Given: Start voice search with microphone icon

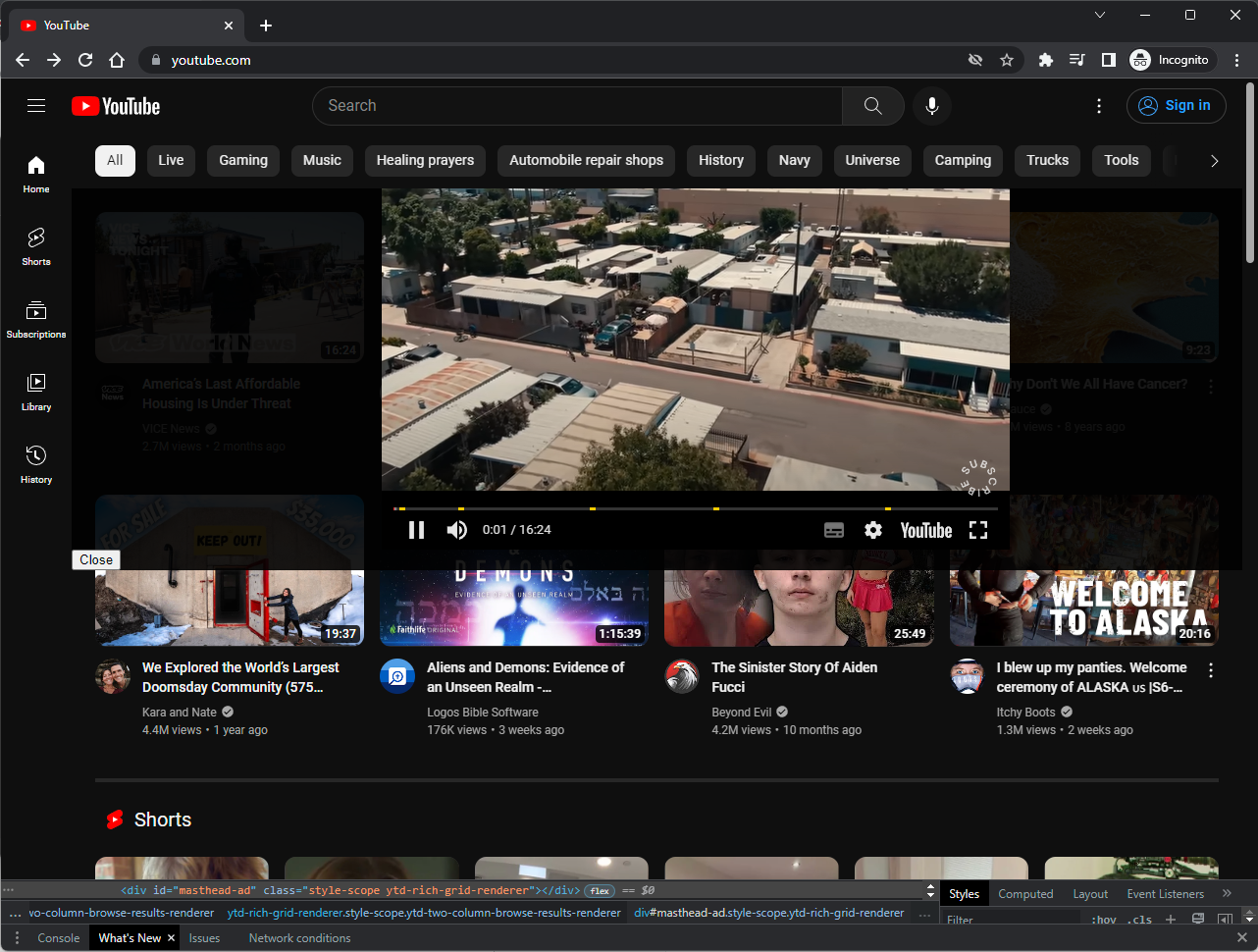Looking at the screenshot, I should (x=932, y=106).
